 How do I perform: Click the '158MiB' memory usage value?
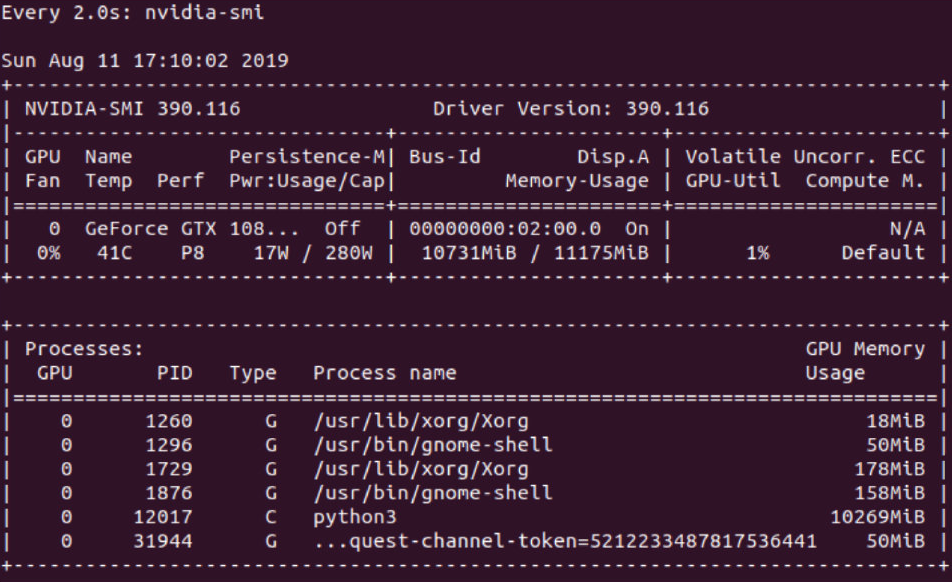pos(889,493)
